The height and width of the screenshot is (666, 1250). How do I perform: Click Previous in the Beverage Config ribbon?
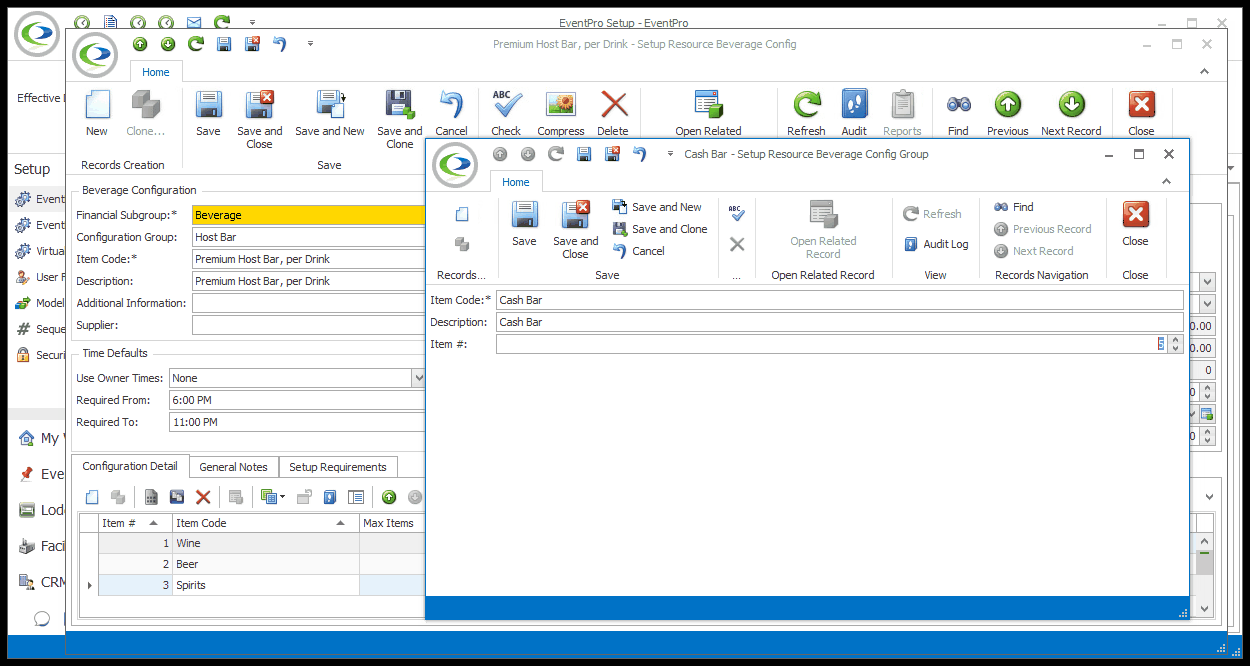tap(1007, 113)
